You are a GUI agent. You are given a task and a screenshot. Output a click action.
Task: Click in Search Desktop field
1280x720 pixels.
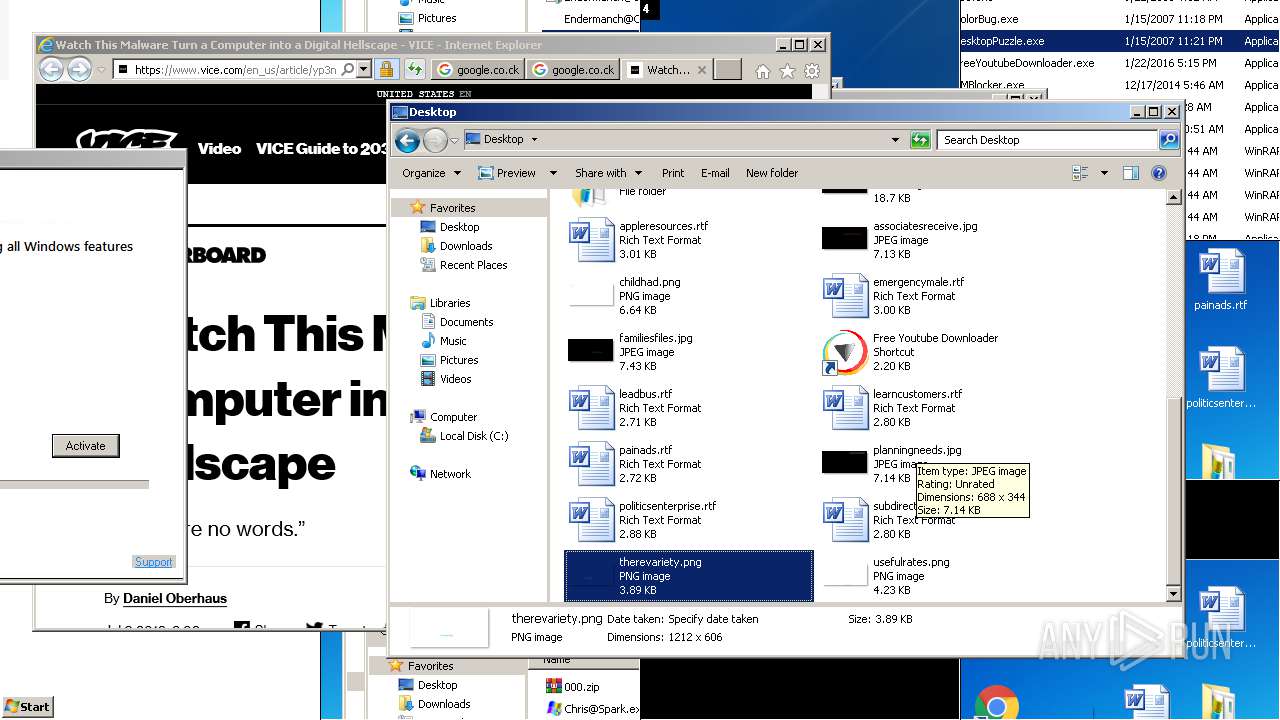[1048, 140]
